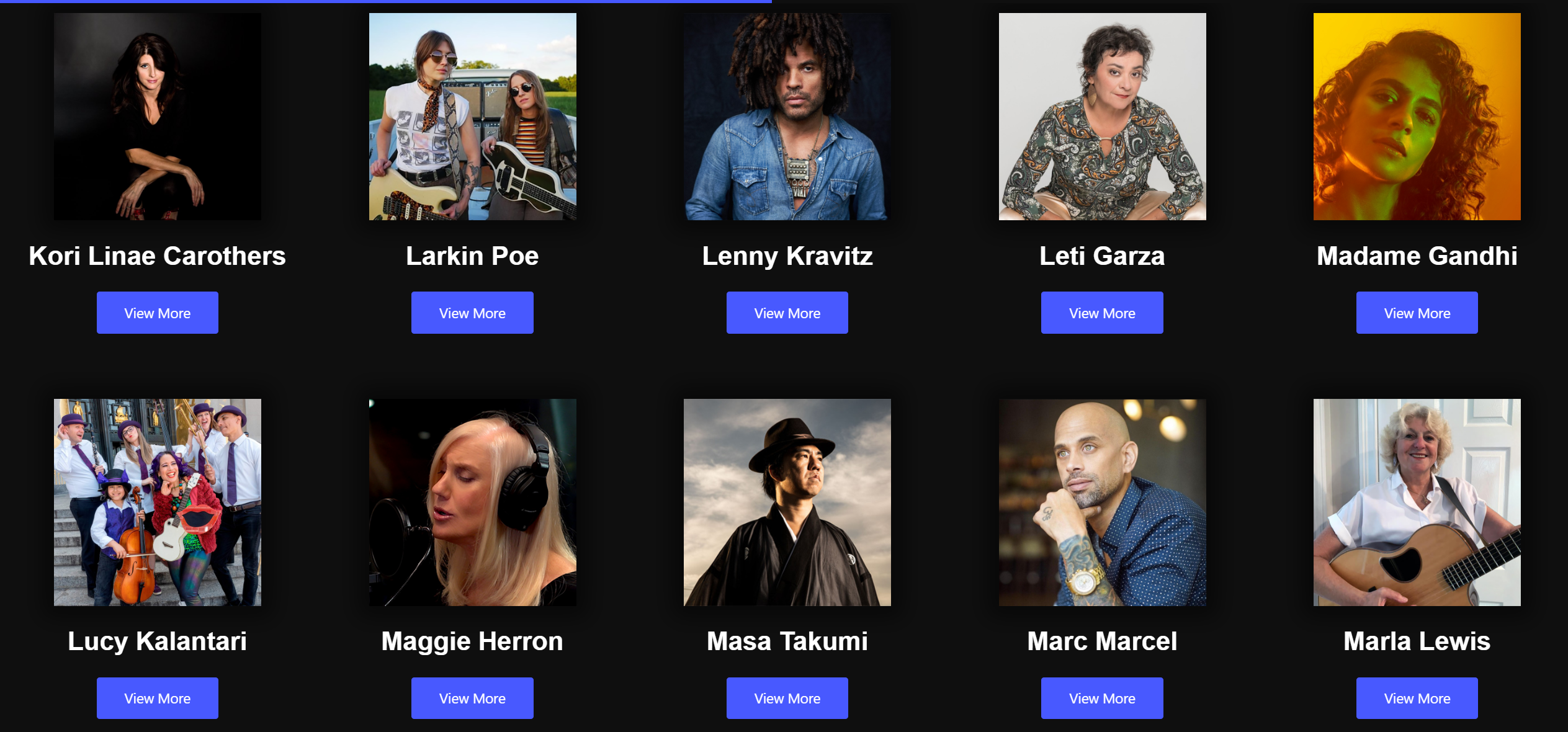Select Maggie Herron's studio headphones photo

472,502
